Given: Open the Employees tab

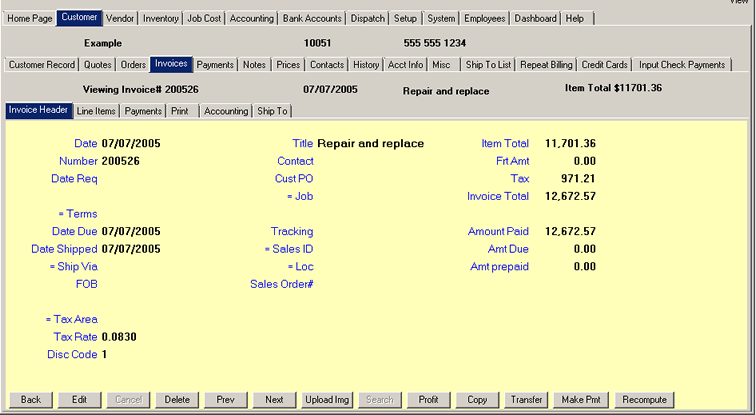Looking at the screenshot, I should [485, 18].
